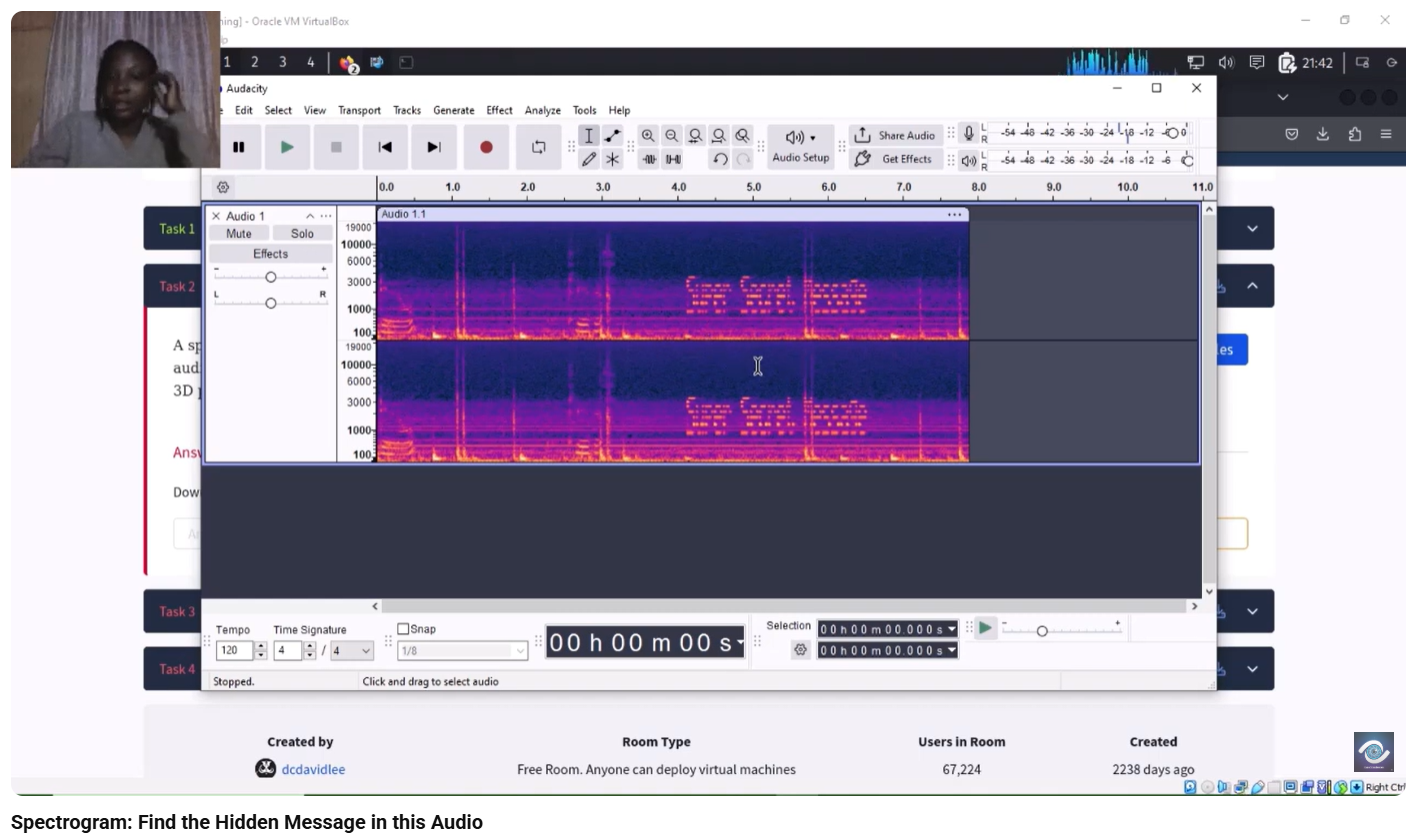The image size is (1418, 836).
Task: Open the Audio 1.1 clip options (three dots)
Action: click(955, 214)
